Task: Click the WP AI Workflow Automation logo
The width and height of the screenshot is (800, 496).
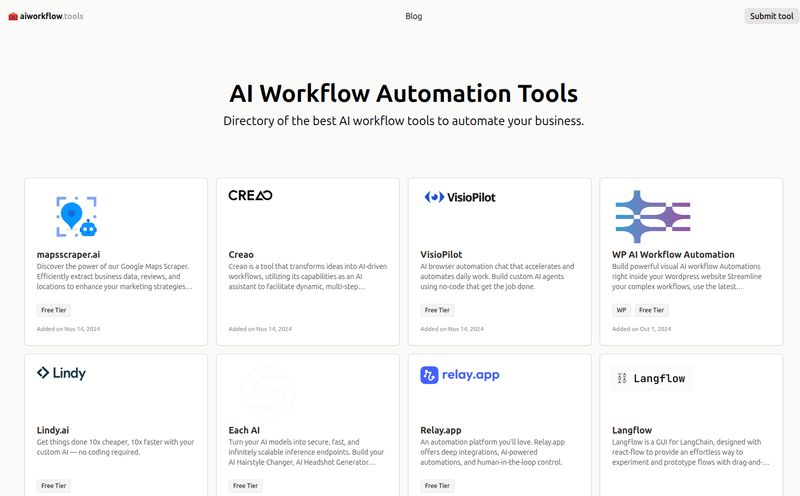Action: [653, 216]
